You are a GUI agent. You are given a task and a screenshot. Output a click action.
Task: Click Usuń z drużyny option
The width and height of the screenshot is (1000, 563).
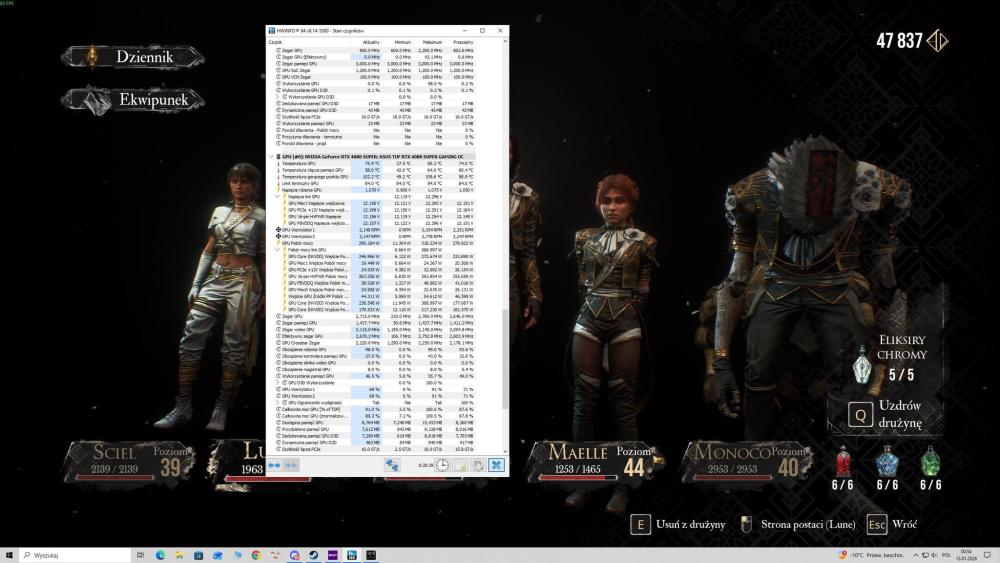click(x=690, y=524)
